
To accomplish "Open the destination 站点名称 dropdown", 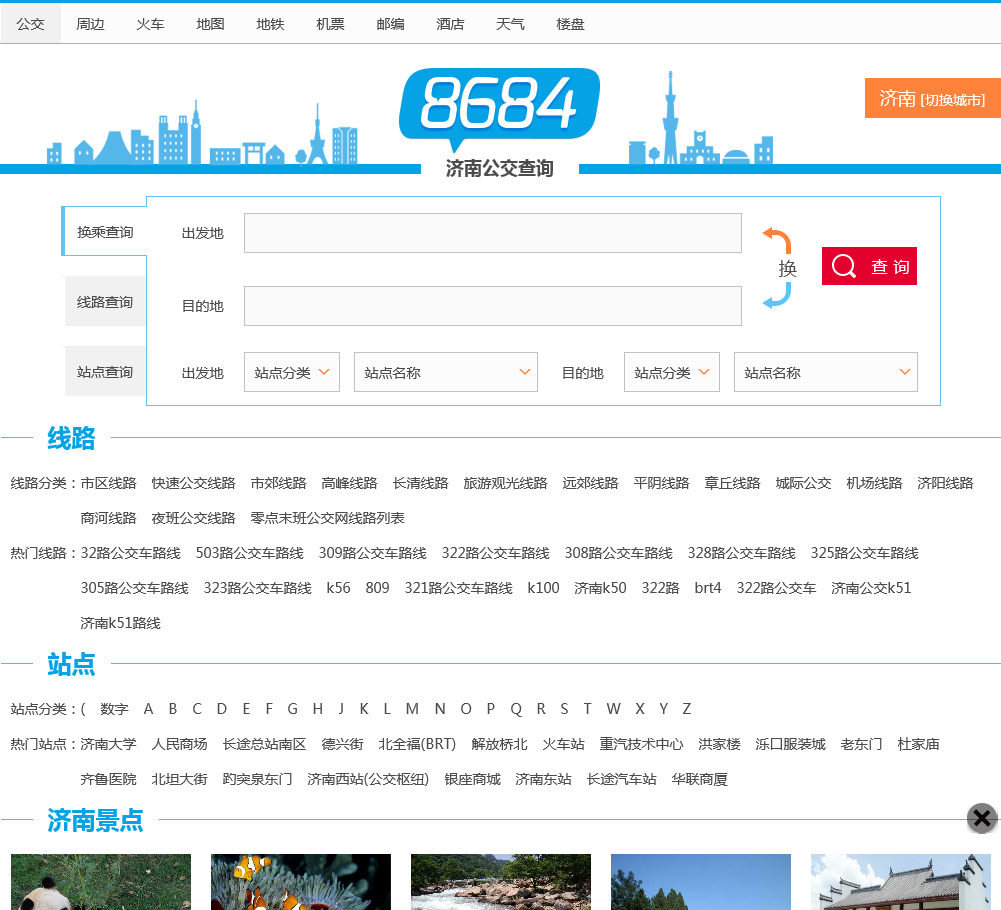I will [x=825, y=372].
